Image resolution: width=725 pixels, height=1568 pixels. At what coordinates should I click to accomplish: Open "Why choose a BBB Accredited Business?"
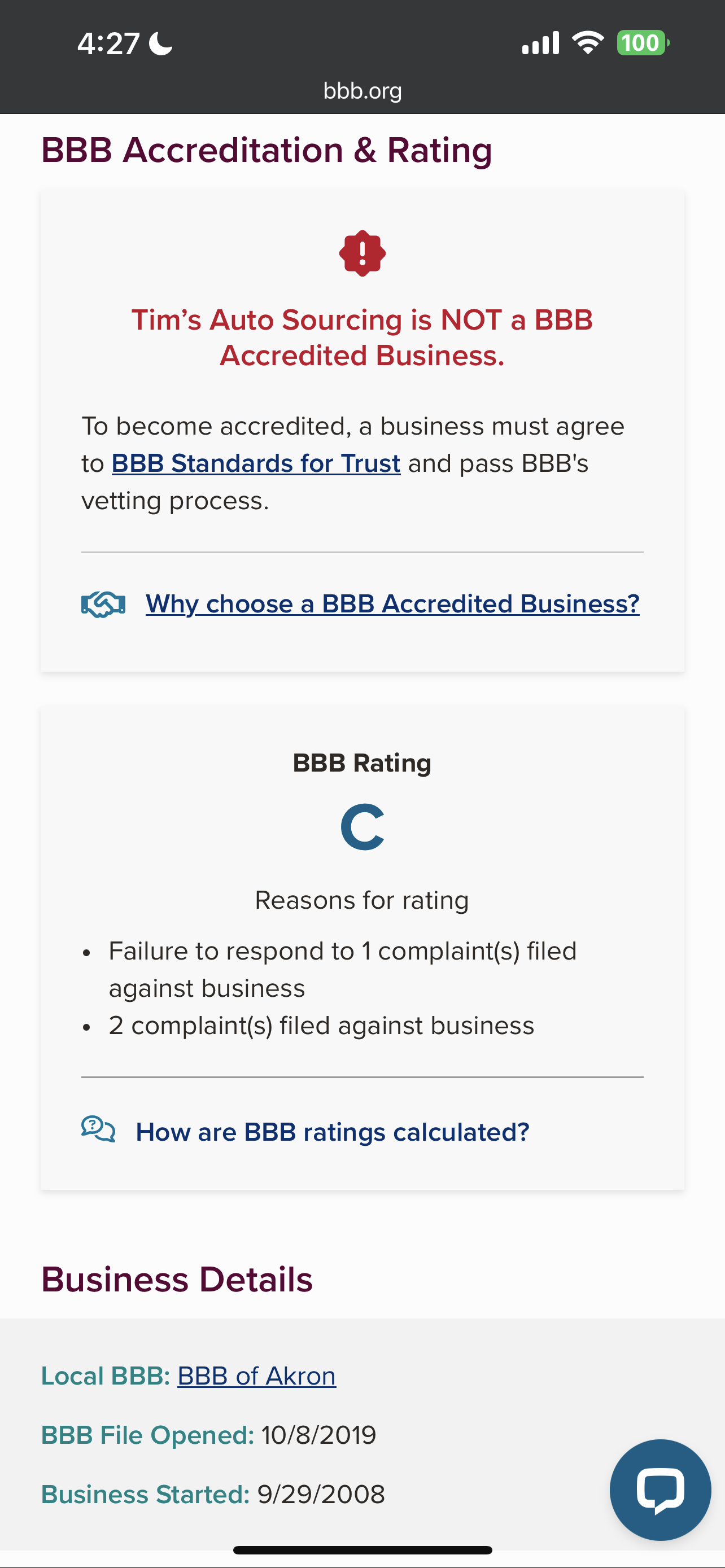click(x=392, y=604)
